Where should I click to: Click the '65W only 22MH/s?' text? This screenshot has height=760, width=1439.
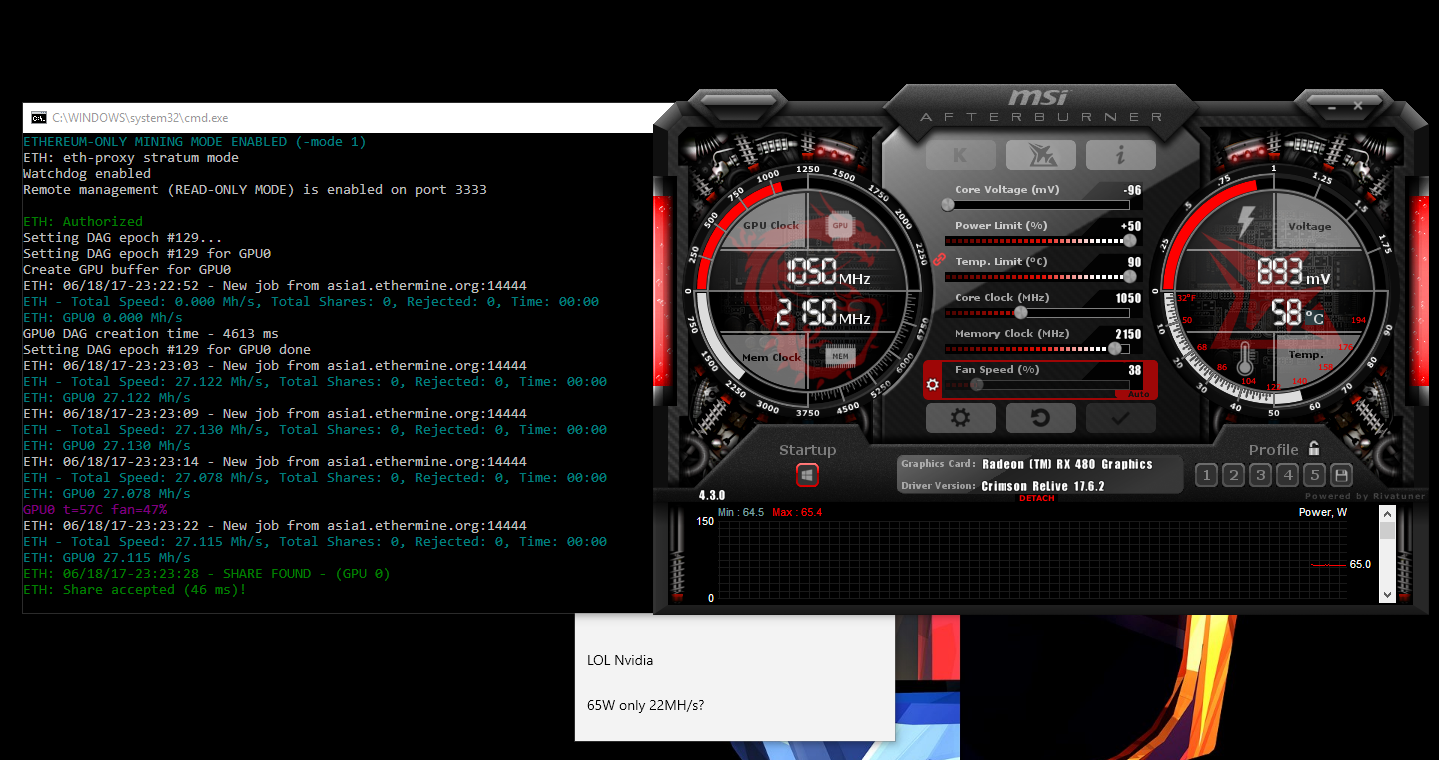[645, 705]
